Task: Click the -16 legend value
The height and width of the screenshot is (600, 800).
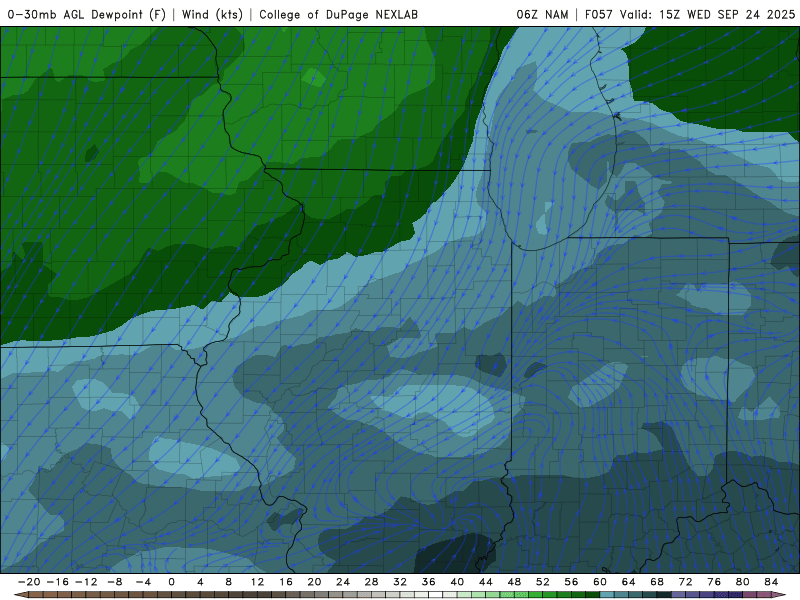Action: click(57, 582)
